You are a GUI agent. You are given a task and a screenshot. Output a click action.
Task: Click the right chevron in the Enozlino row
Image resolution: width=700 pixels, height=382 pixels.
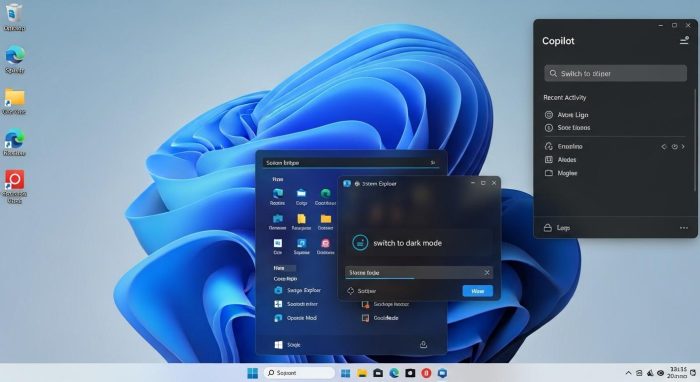coord(683,146)
